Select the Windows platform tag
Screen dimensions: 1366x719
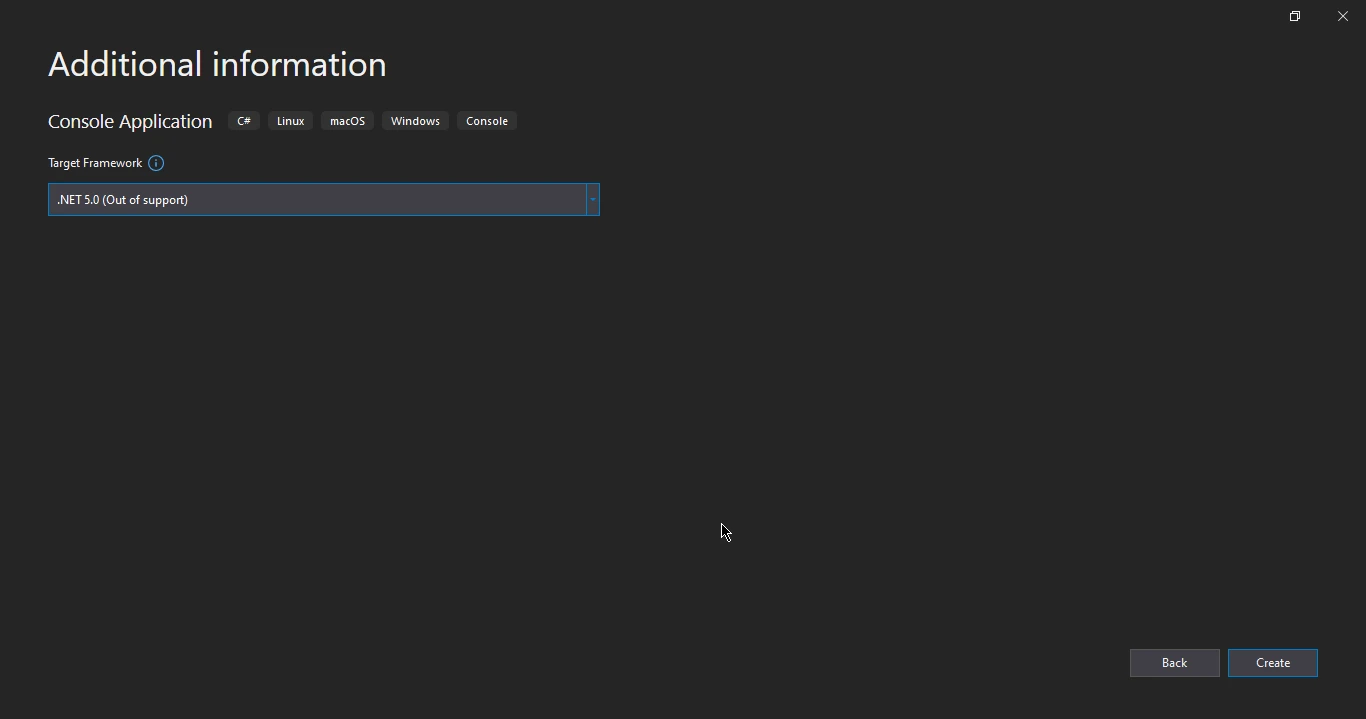pos(415,121)
